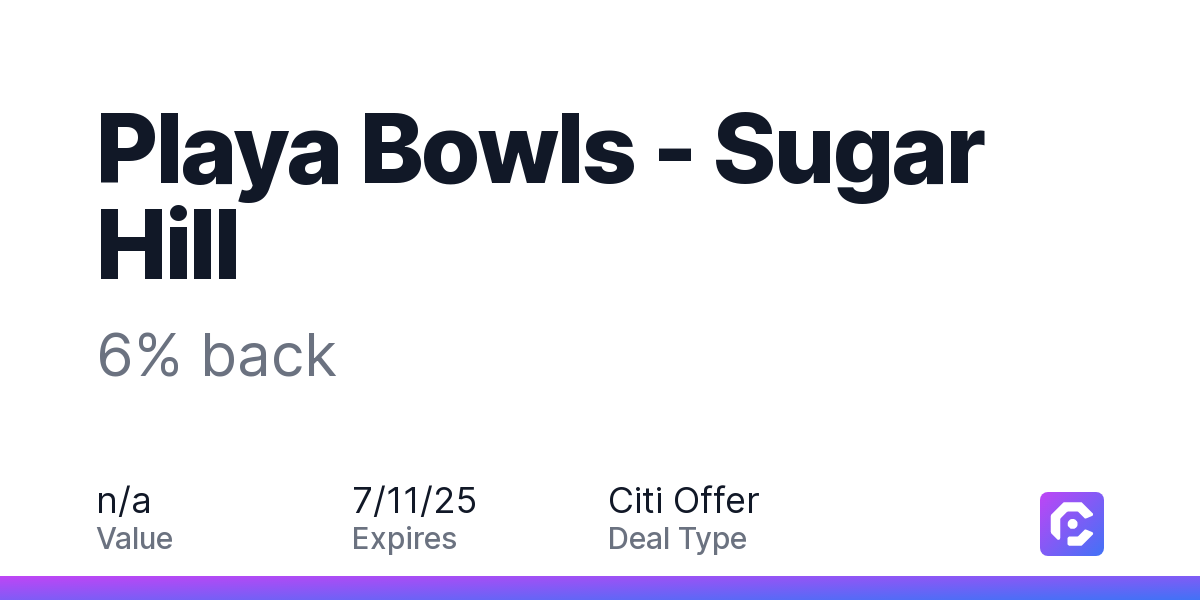Image resolution: width=1200 pixels, height=600 pixels.
Task: Click the purple-blue gradient bar at bottom
Action: [600, 588]
